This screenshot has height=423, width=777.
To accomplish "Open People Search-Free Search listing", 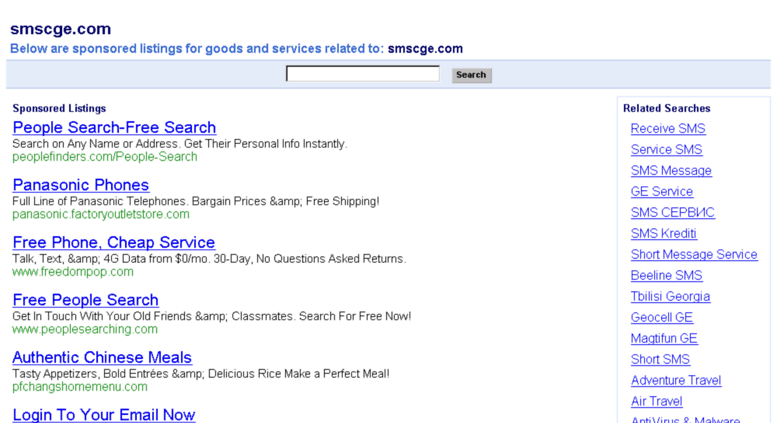I will [x=114, y=127].
